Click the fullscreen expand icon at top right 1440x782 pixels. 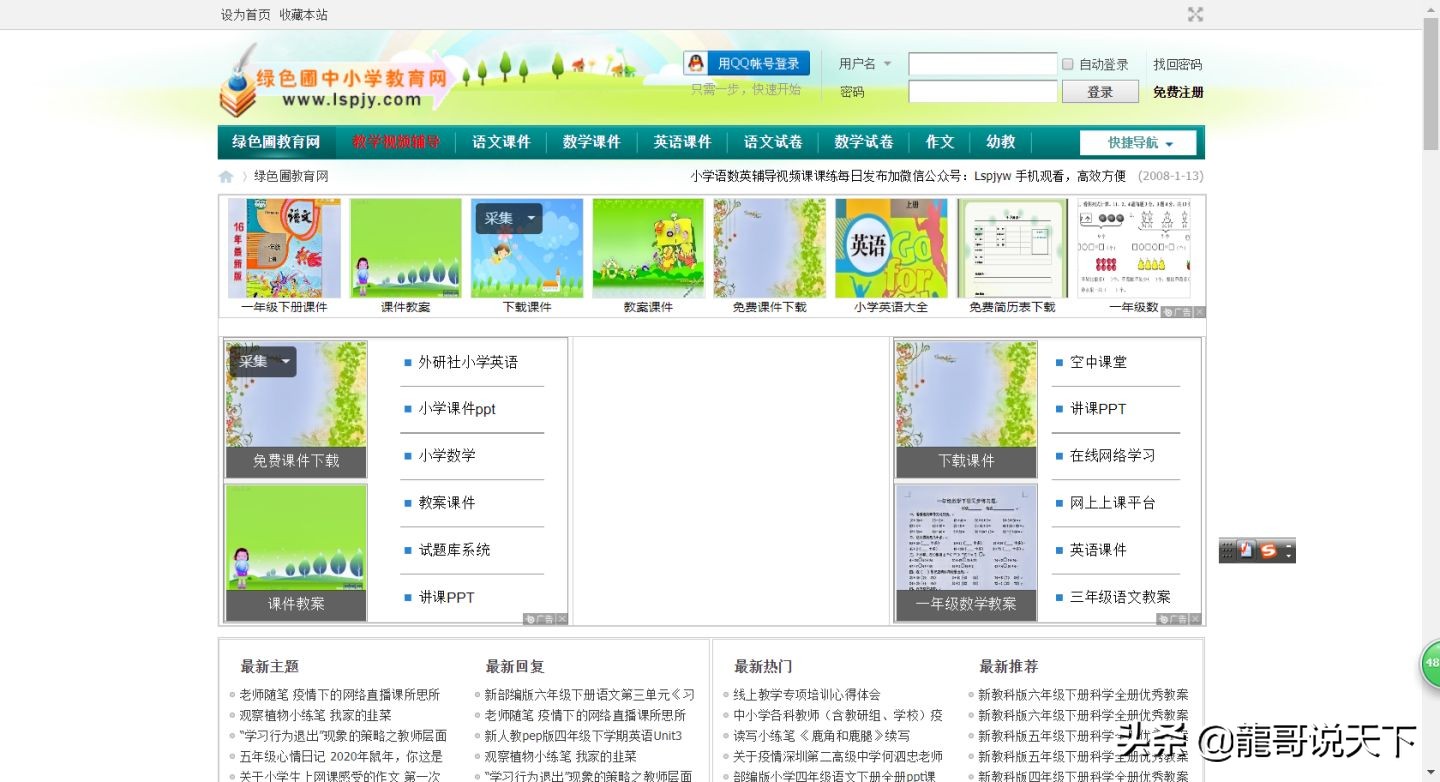[x=1196, y=15]
